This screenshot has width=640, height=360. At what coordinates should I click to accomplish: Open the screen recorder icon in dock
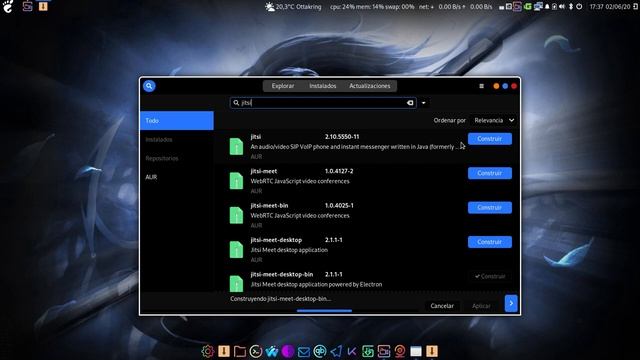[x=384, y=351]
